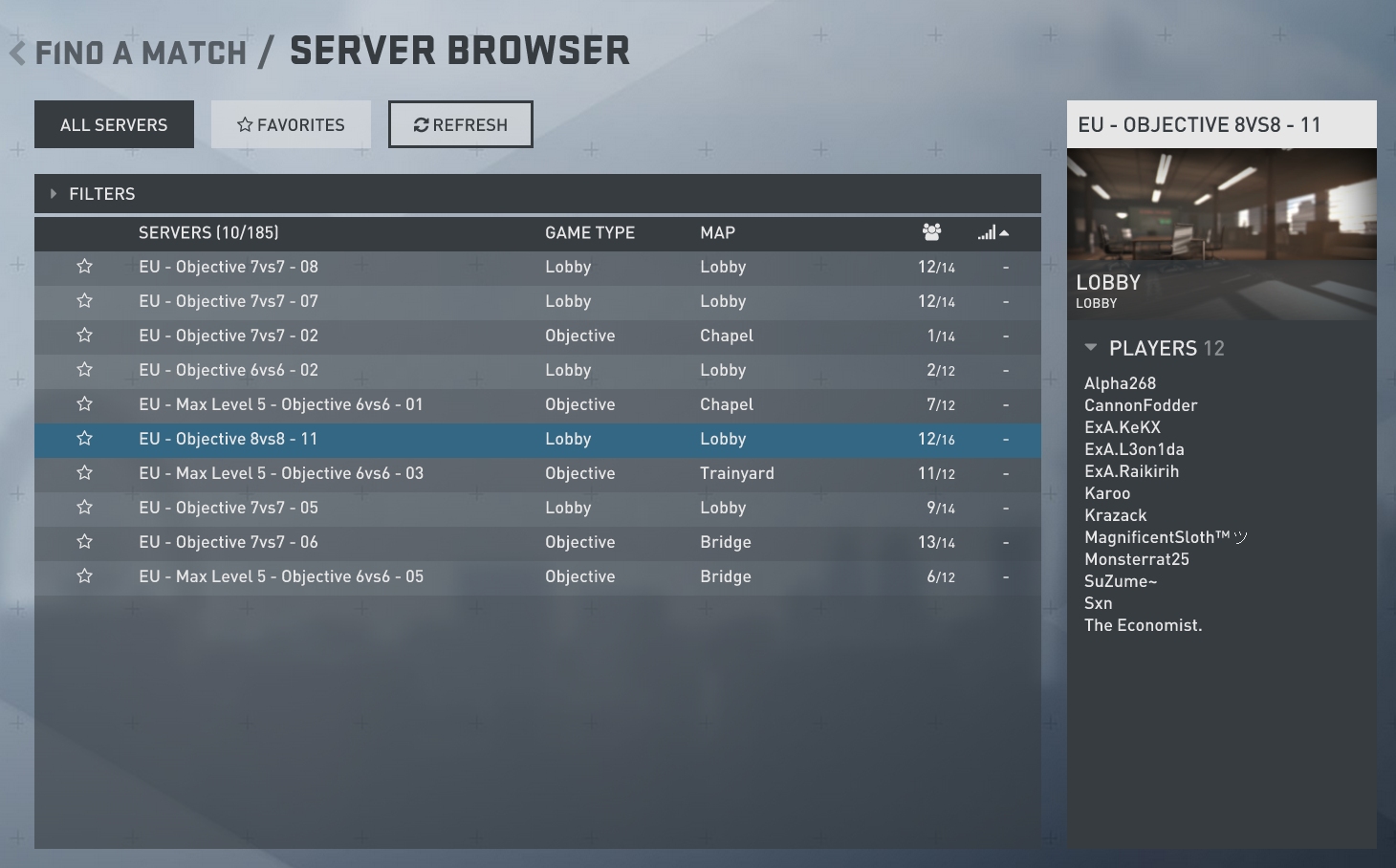Click star next to EU - Objective 7vs7 - 06

point(84,542)
